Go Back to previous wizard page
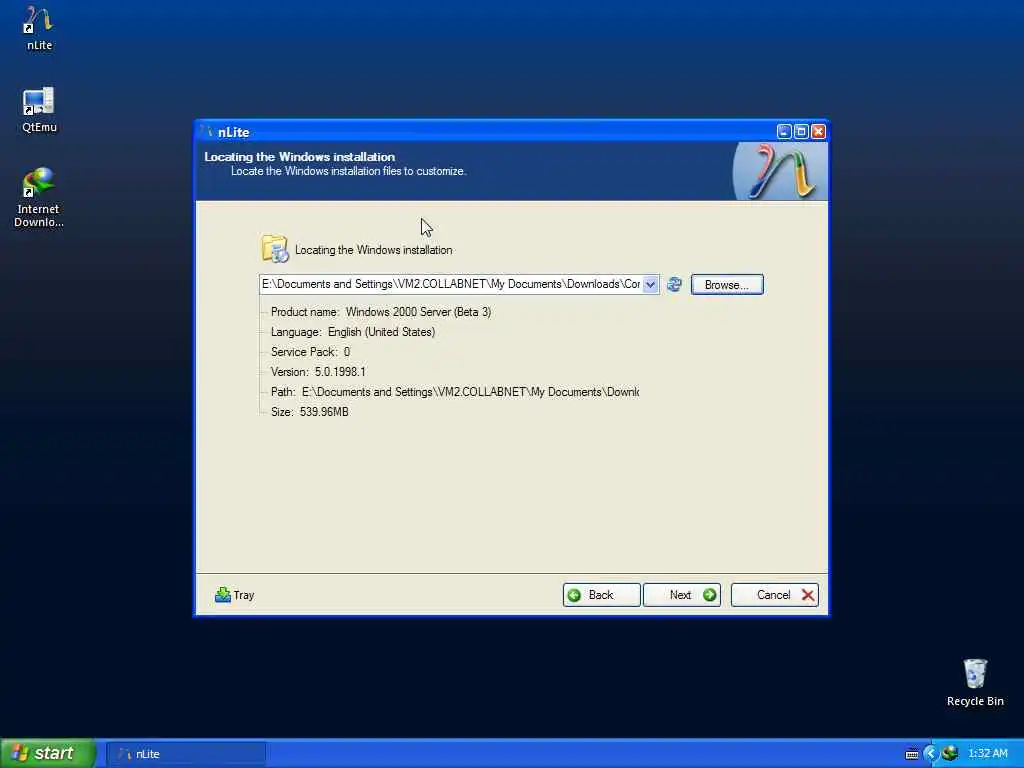The height and width of the screenshot is (768, 1024). point(601,595)
